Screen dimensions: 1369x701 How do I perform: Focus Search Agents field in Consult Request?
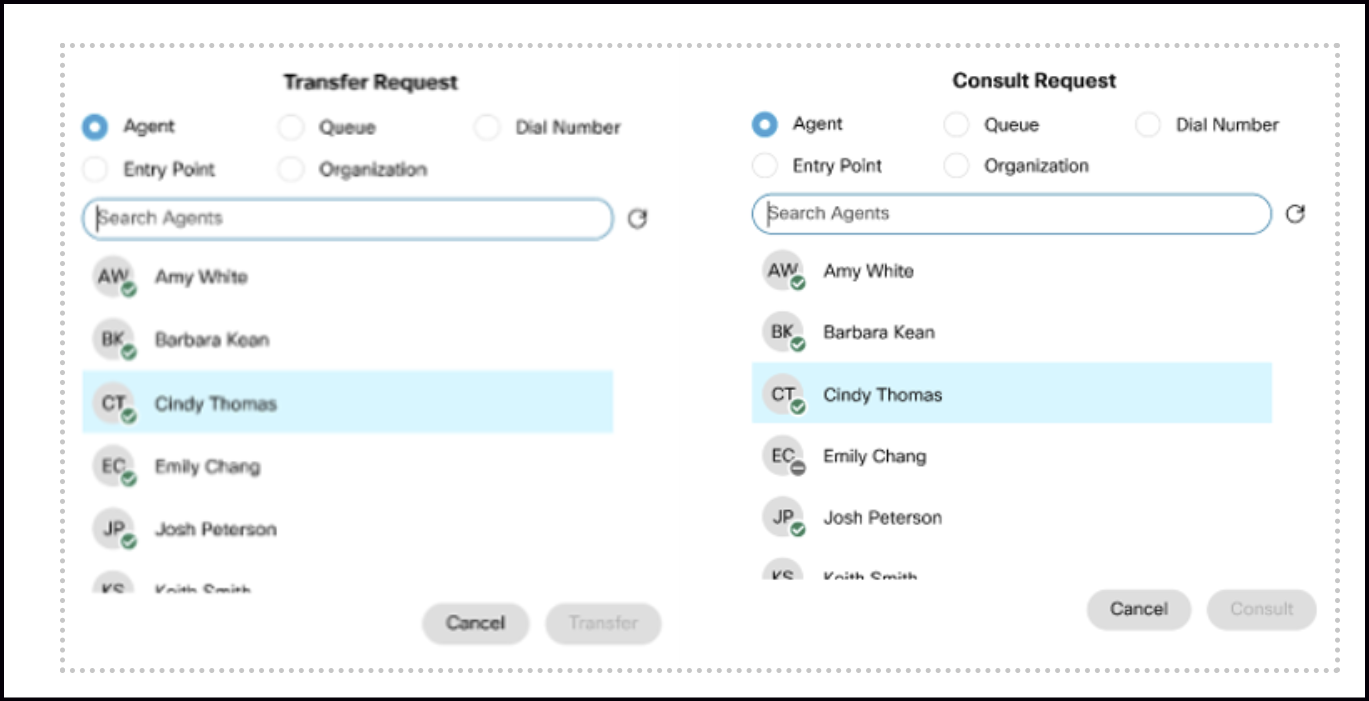click(x=1010, y=214)
